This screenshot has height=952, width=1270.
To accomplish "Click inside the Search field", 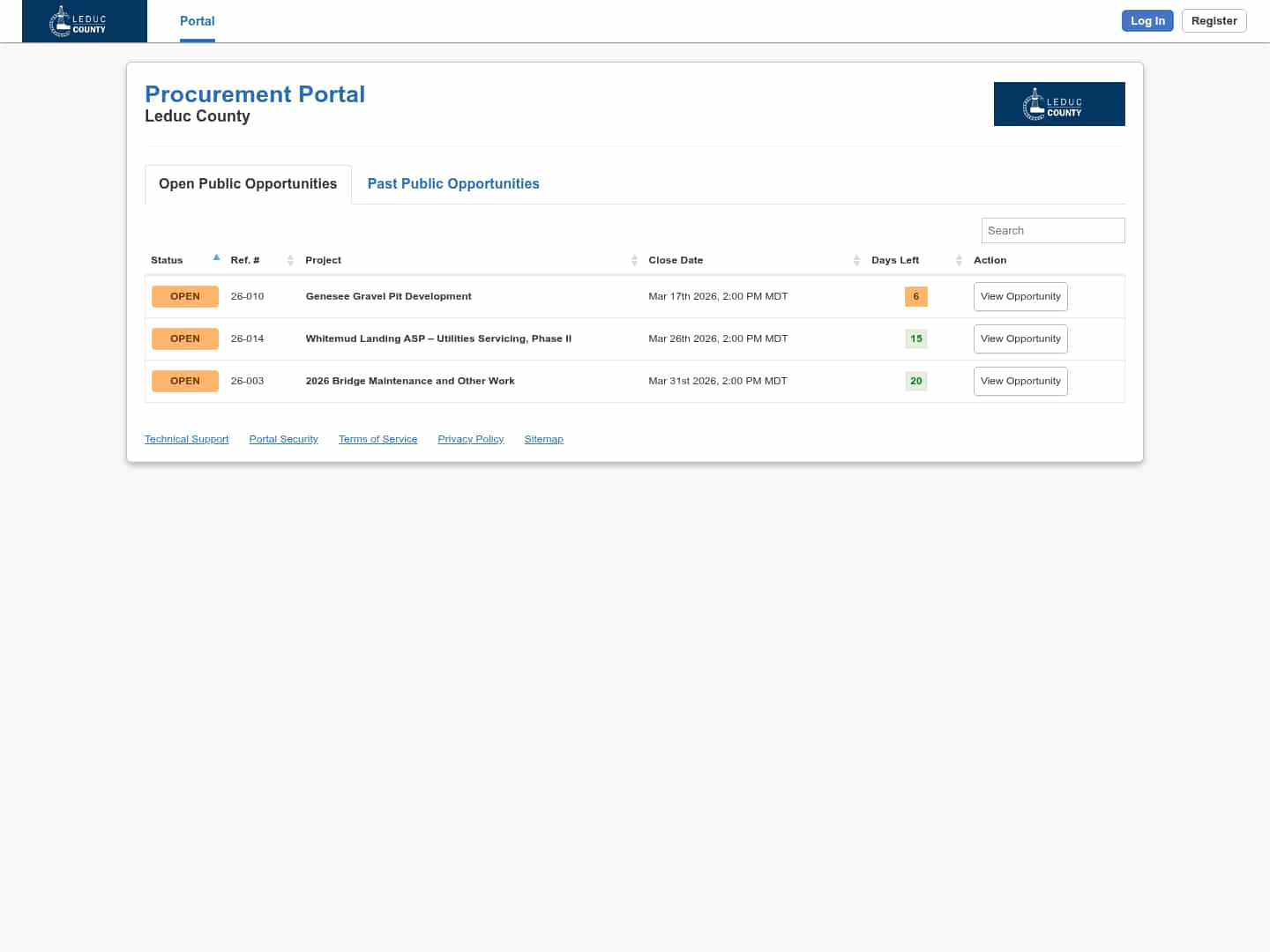I will tap(1052, 230).
